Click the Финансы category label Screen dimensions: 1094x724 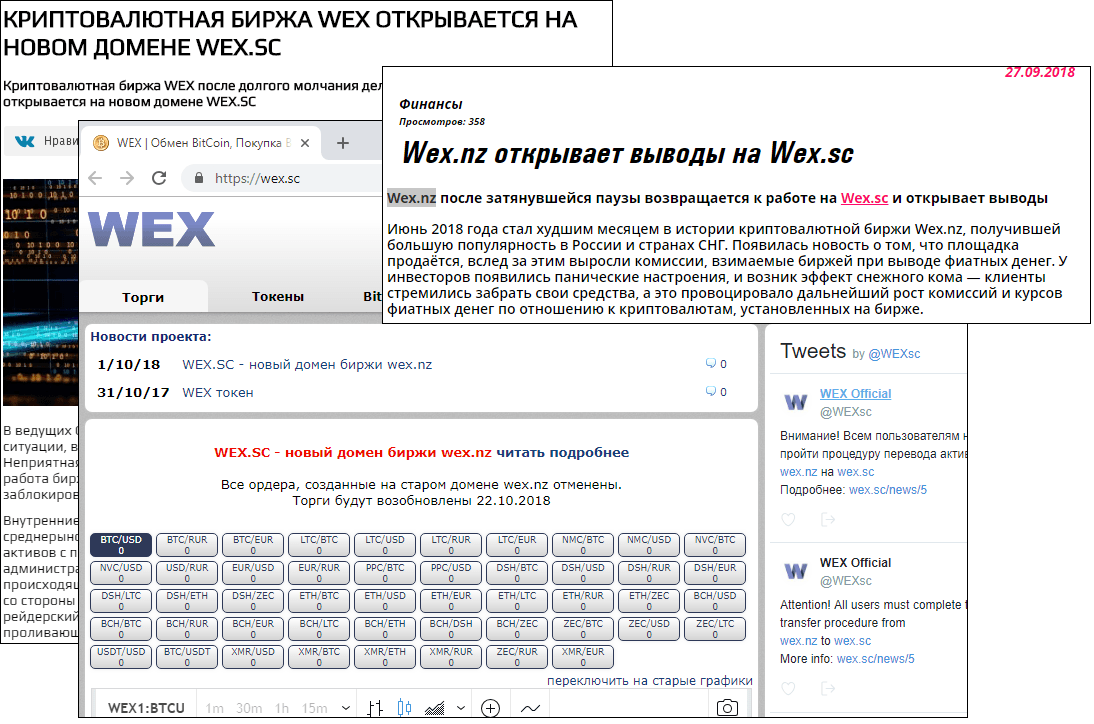click(x=430, y=104)
